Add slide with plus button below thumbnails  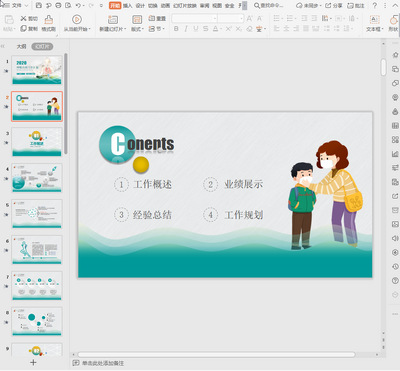[x=33, y=362]
